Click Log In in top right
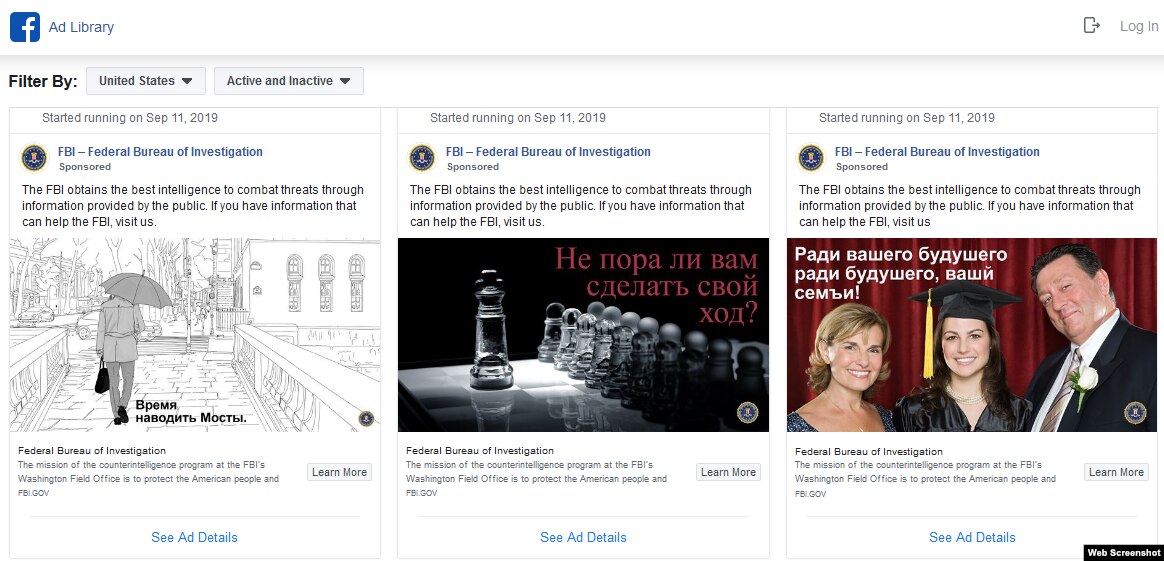Image resolution: width=1164 pixels, height=561 pixels. (1138, 26)
